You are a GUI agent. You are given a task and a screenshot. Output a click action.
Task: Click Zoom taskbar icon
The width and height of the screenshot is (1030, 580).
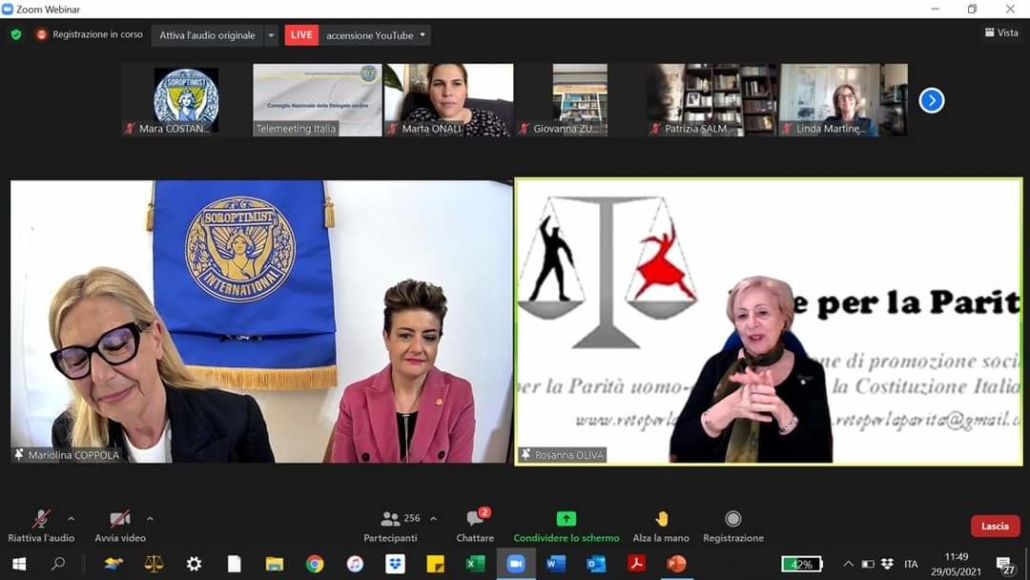point(516,564)
